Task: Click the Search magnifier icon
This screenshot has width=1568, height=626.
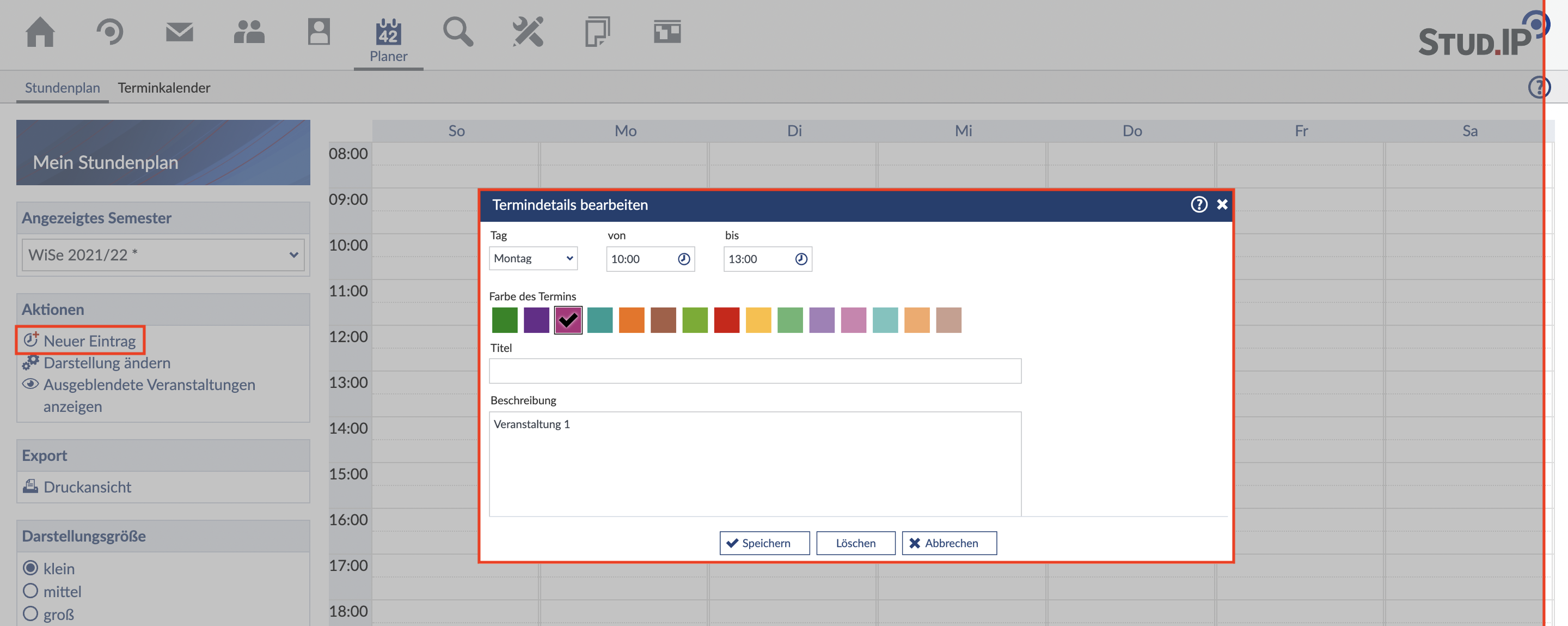Action: tap(458, 32)
